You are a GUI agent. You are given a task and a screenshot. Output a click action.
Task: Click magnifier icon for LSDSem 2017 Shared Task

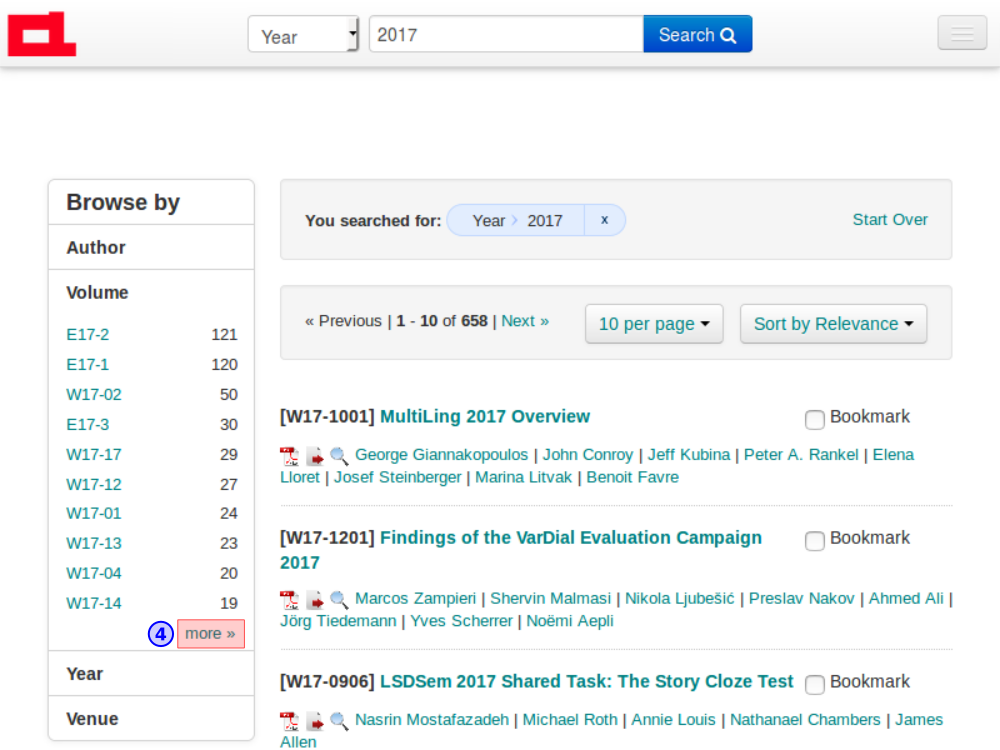339,721
